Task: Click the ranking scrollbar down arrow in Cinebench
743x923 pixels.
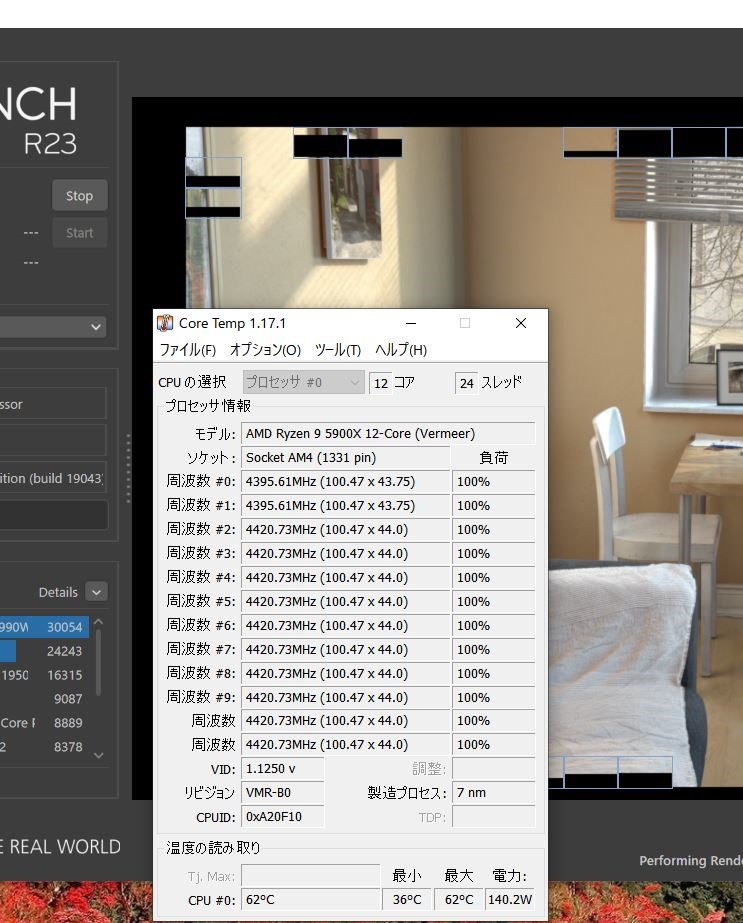Action: pyautogui.click(x=98, y=755)
